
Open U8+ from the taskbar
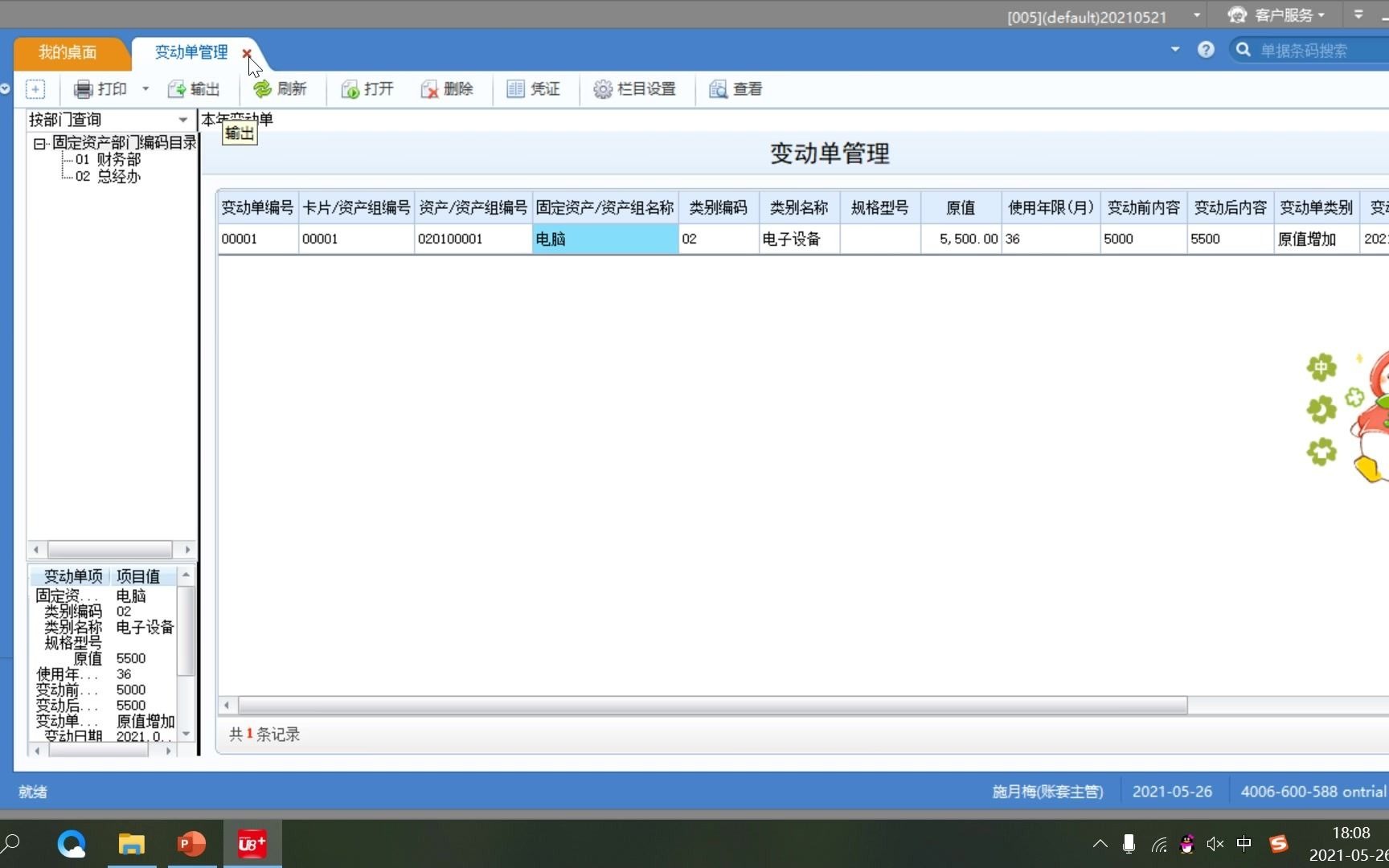click(x=252, y=843)
